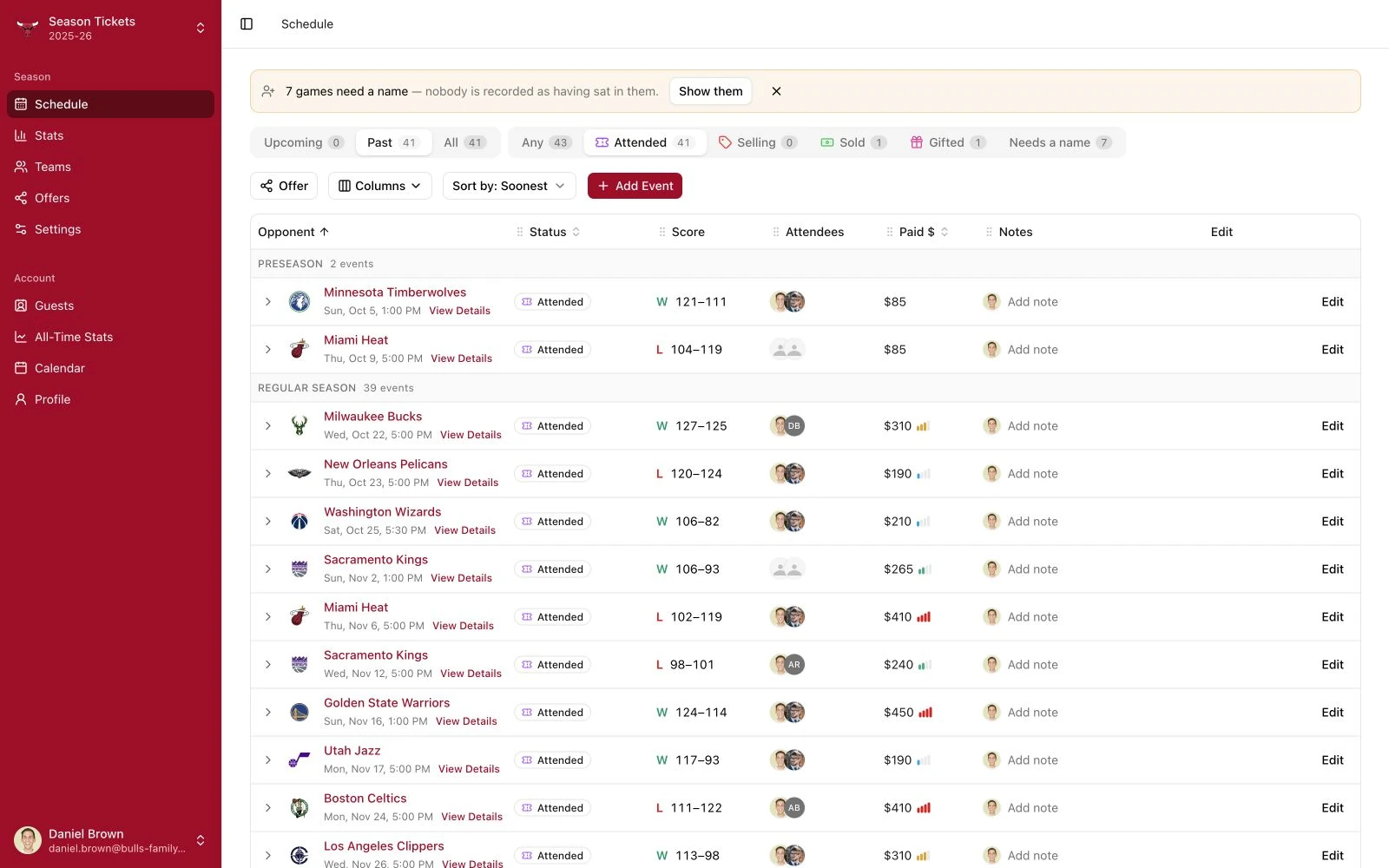Select the Past games tab
The image size is (1389, 868).
[x=393, y=142]
